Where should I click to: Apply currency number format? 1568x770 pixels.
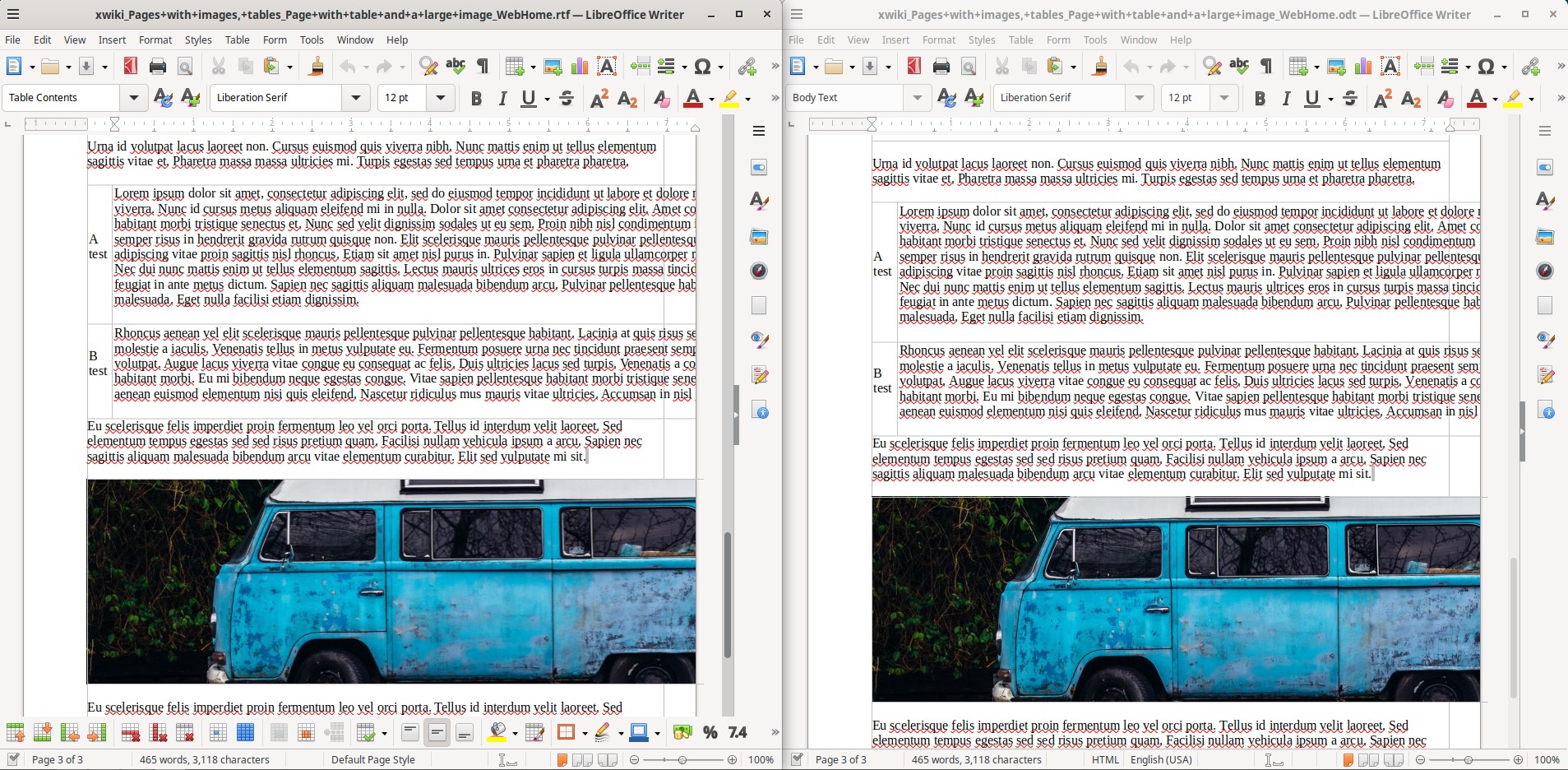point(682,732)
